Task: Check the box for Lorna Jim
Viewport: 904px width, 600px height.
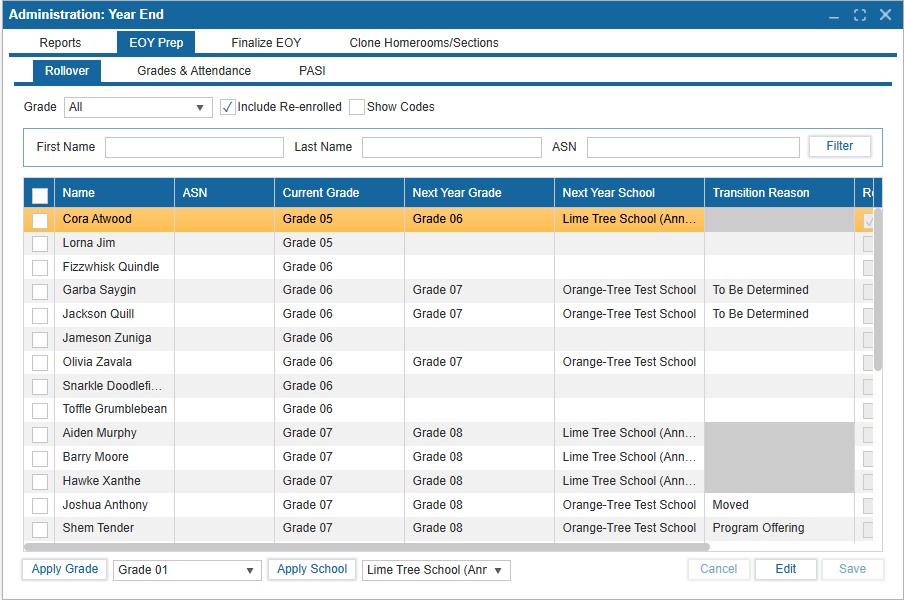Action: click(x=40, y=243)
